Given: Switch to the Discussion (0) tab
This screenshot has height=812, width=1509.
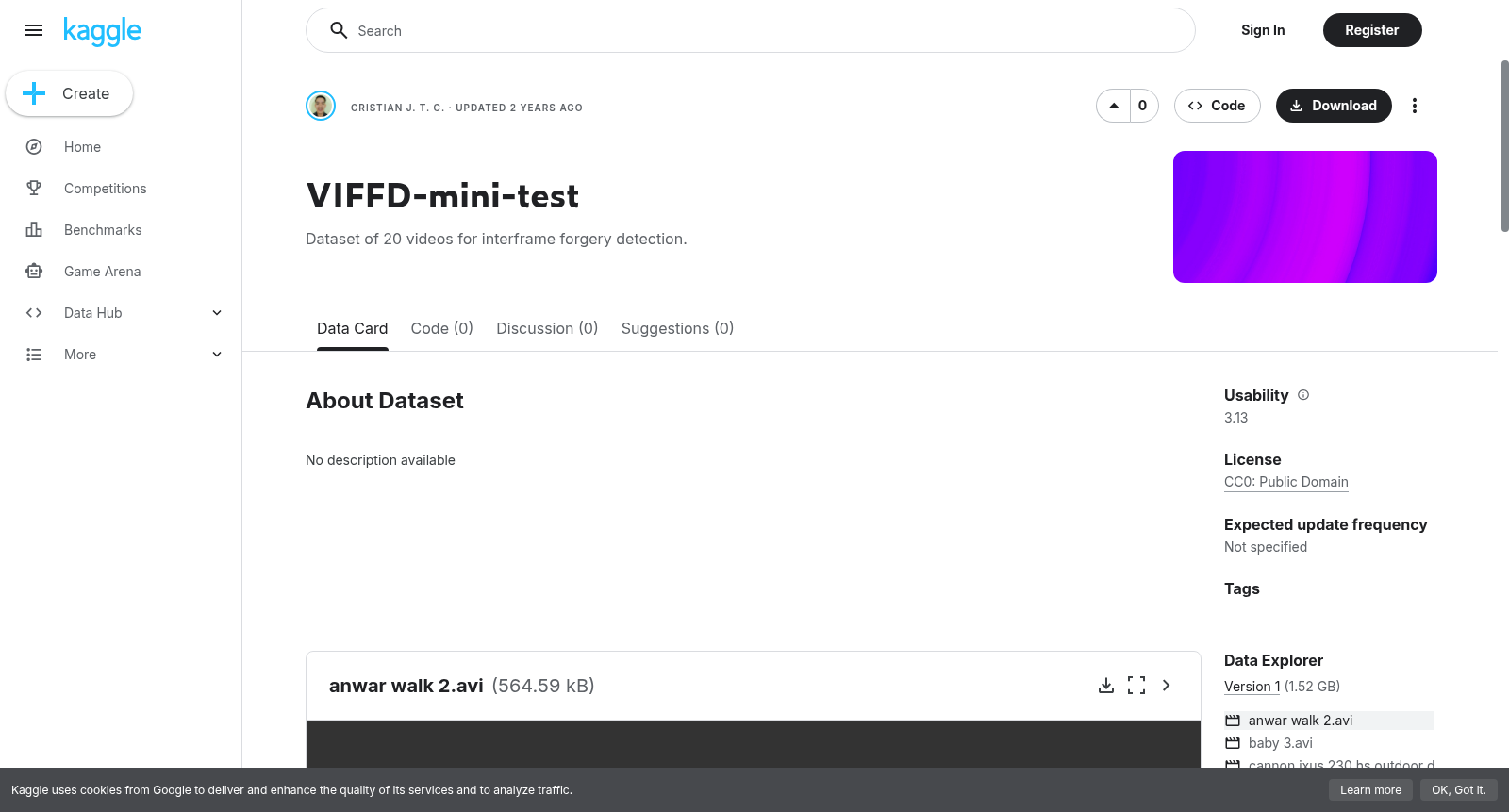Looking at the screenshot, I should [x=547, y=328].
